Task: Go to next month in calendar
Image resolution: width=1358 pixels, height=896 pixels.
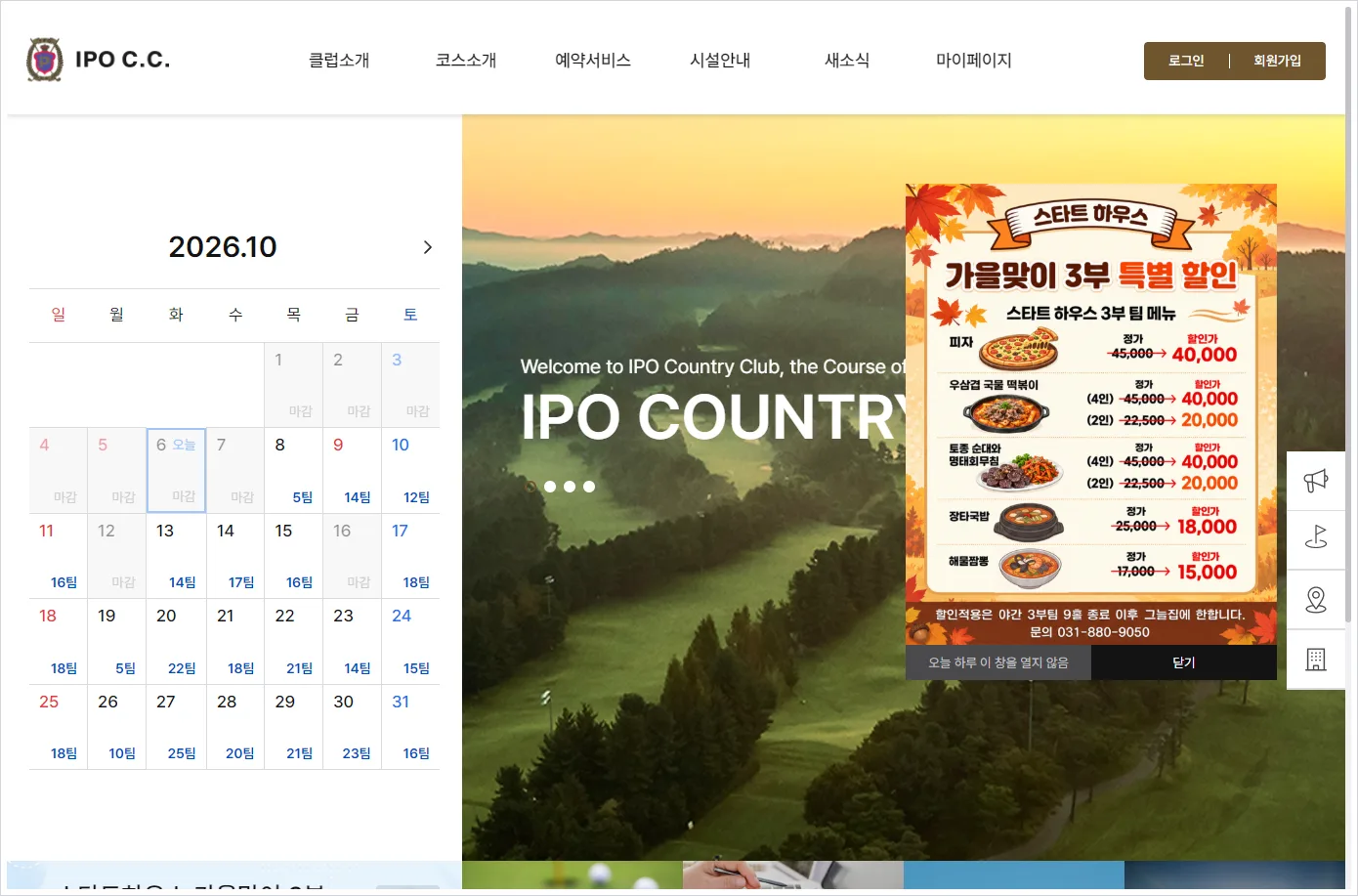Action: (x=427, y=247)
